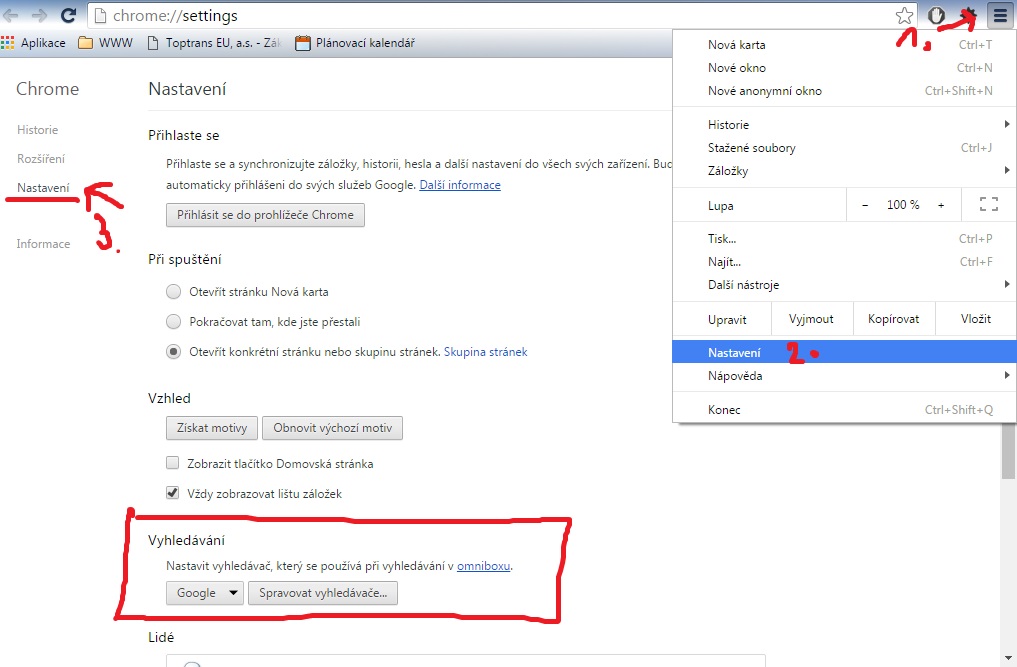Click the bookmark star icon
This screenshot has height=667, width=1017.
click(904, 15)
